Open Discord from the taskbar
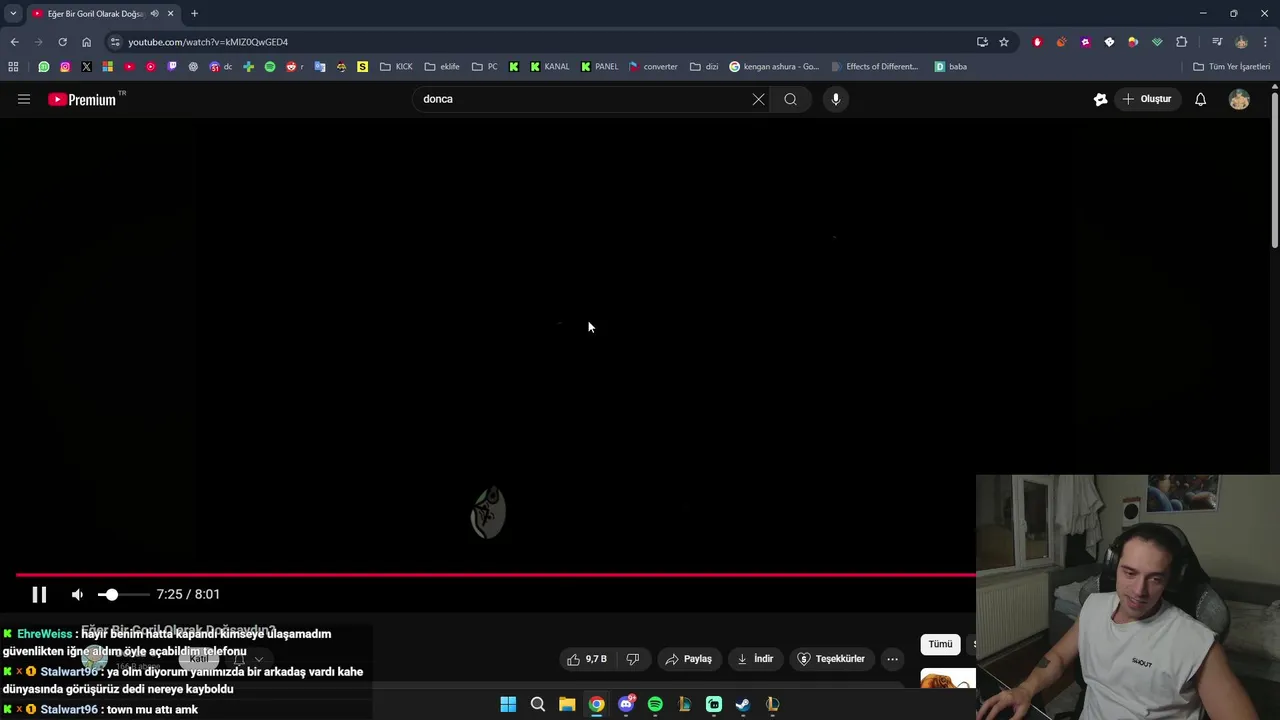 pyautogui.click(x=626, y=705)
